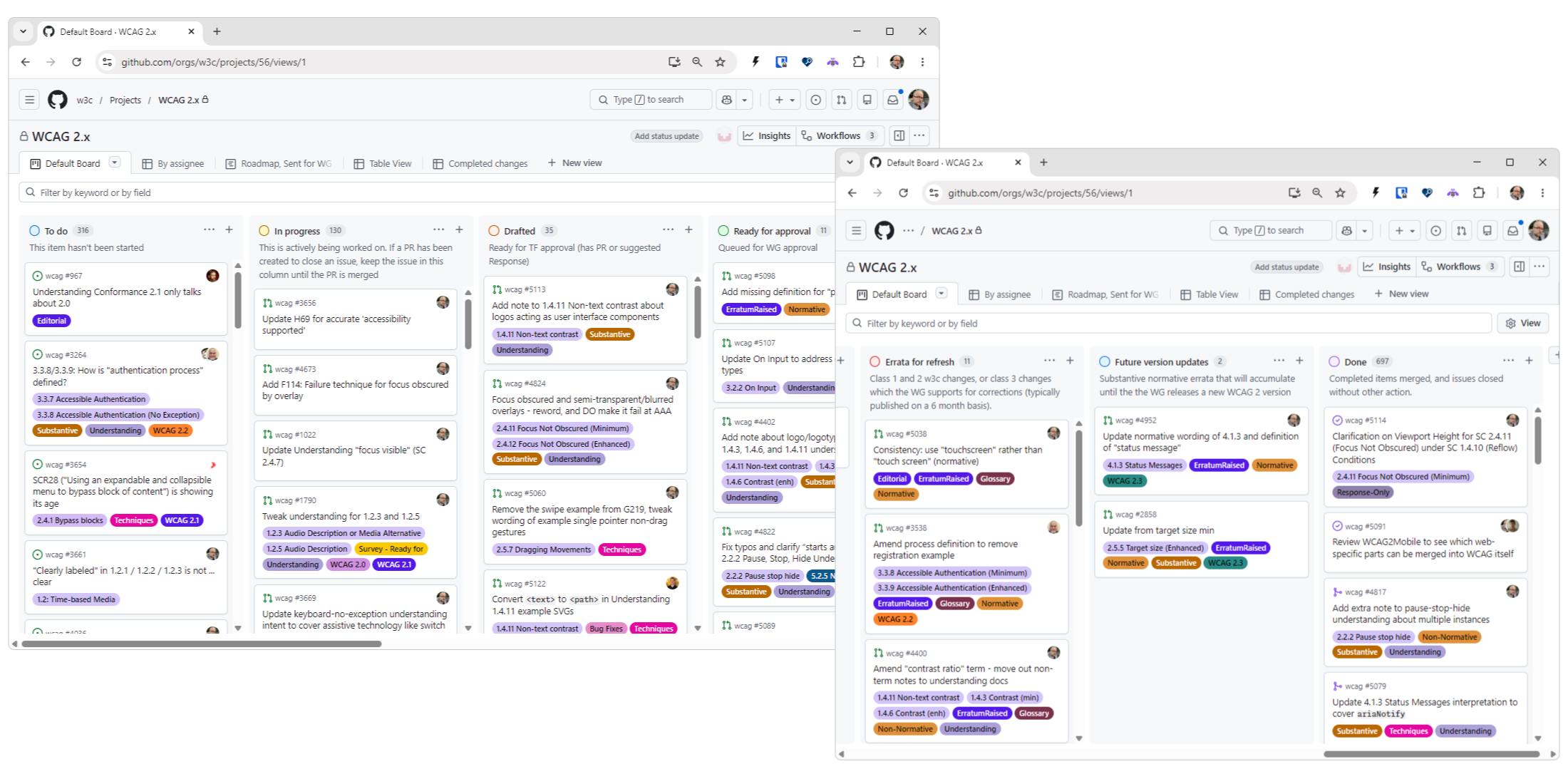Add an item to the Done column

(x=1529, y=361)
